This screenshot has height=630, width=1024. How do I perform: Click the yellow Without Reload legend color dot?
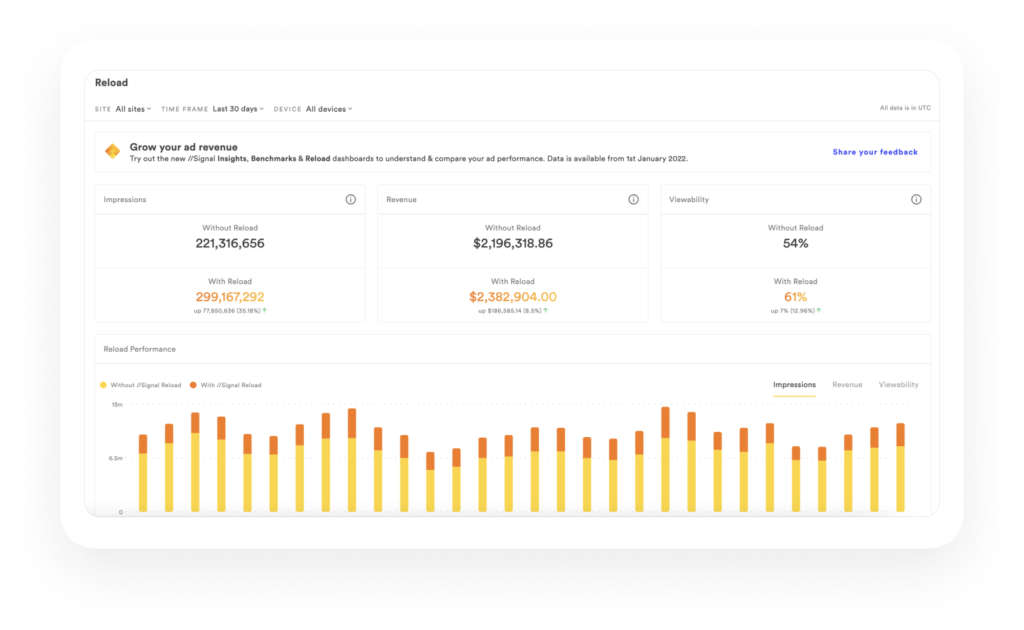(103, 385)
